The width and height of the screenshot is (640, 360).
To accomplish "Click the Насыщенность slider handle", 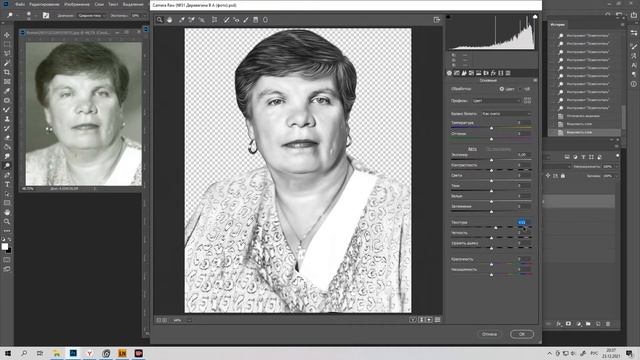I will (x=491, y=275).
